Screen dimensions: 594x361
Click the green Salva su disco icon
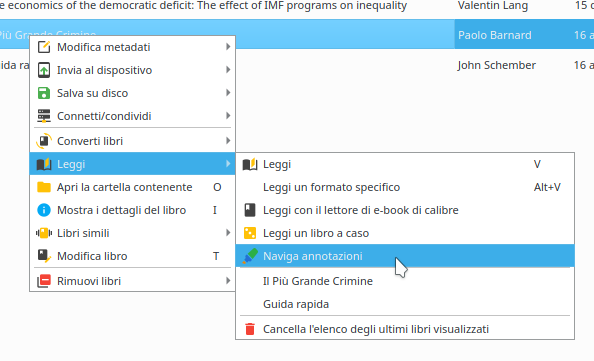(x=44, y=93)
